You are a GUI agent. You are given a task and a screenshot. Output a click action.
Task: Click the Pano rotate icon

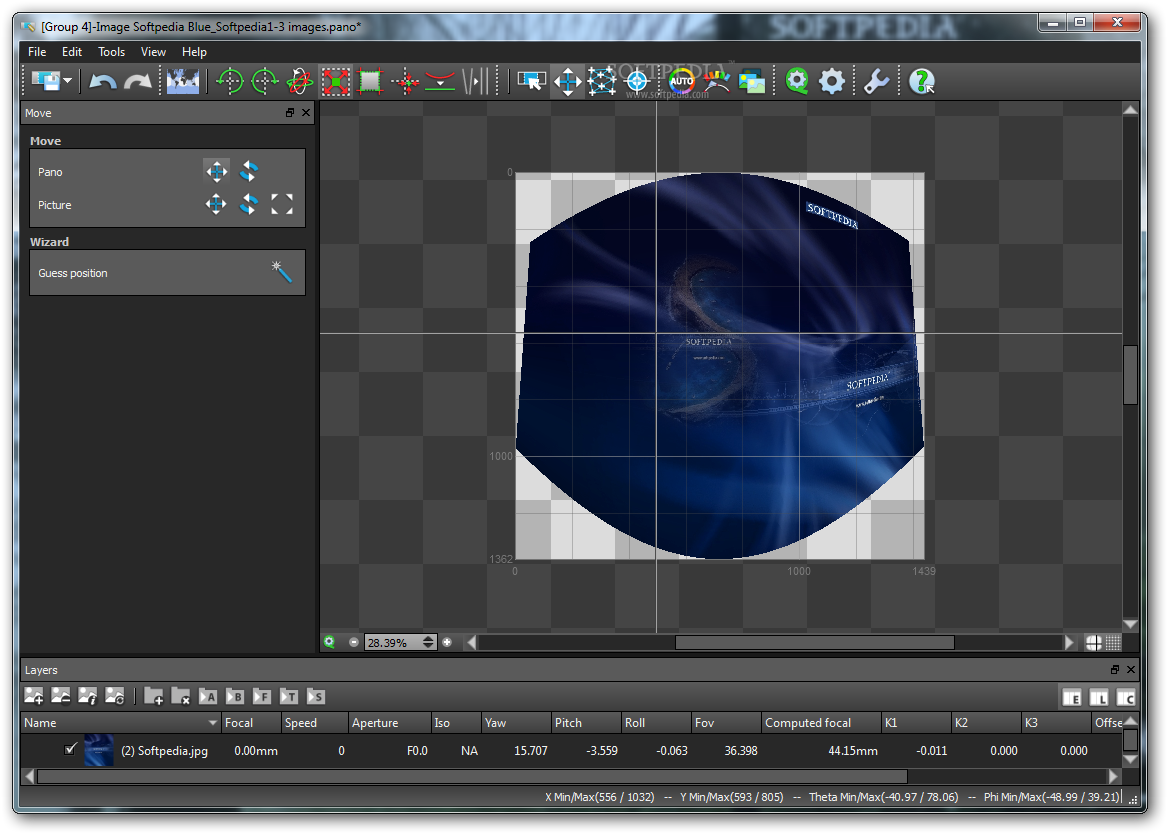pyautogui.click(x=249, y=171)
